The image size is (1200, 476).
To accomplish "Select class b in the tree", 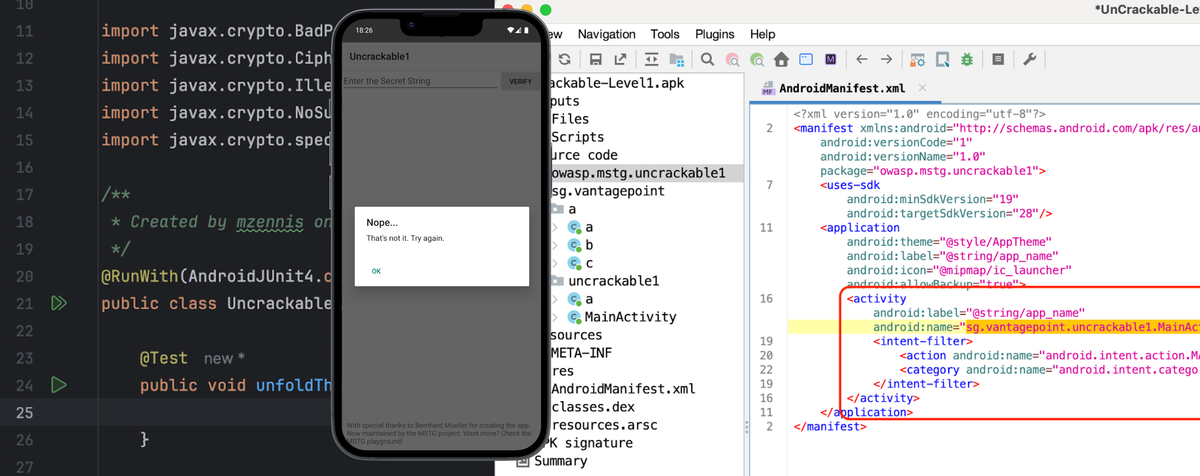I will coord(581,245).
